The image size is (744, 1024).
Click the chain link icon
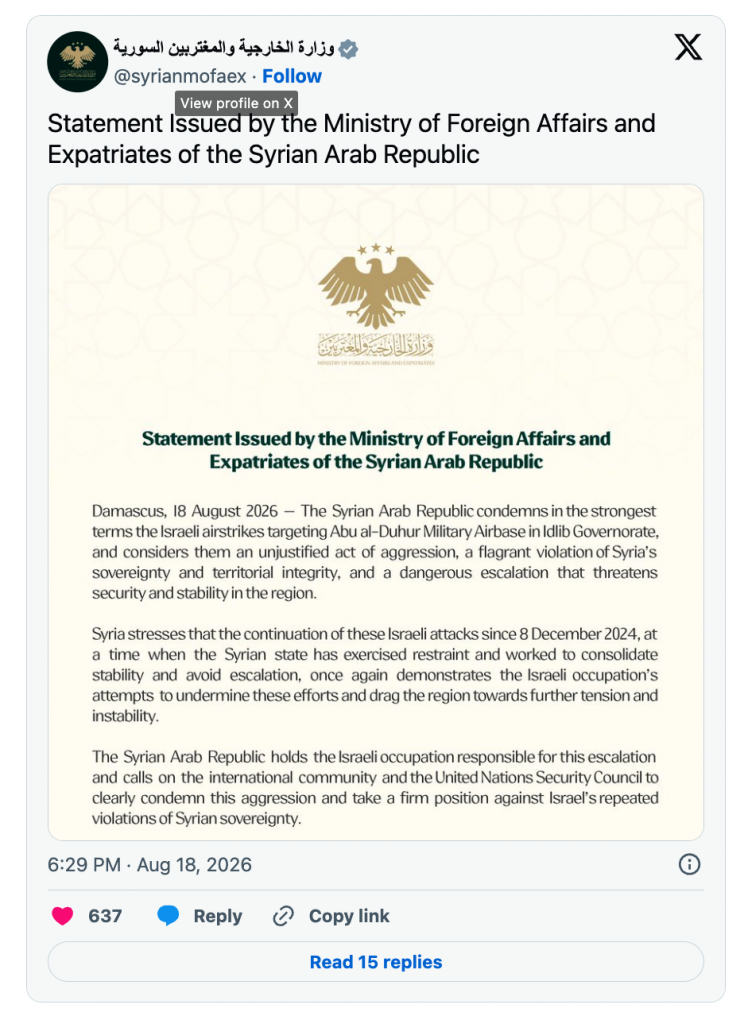[283, 916]
